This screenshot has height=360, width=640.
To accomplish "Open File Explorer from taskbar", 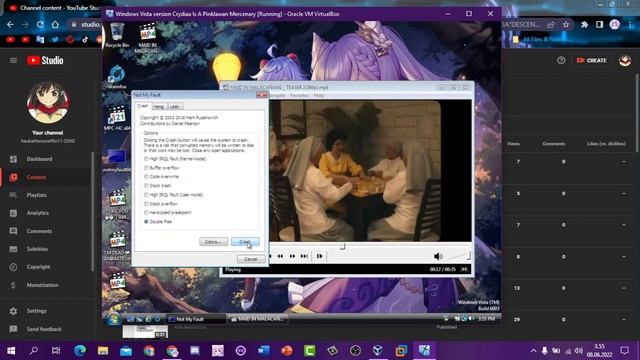I will (x=103, y=351).
